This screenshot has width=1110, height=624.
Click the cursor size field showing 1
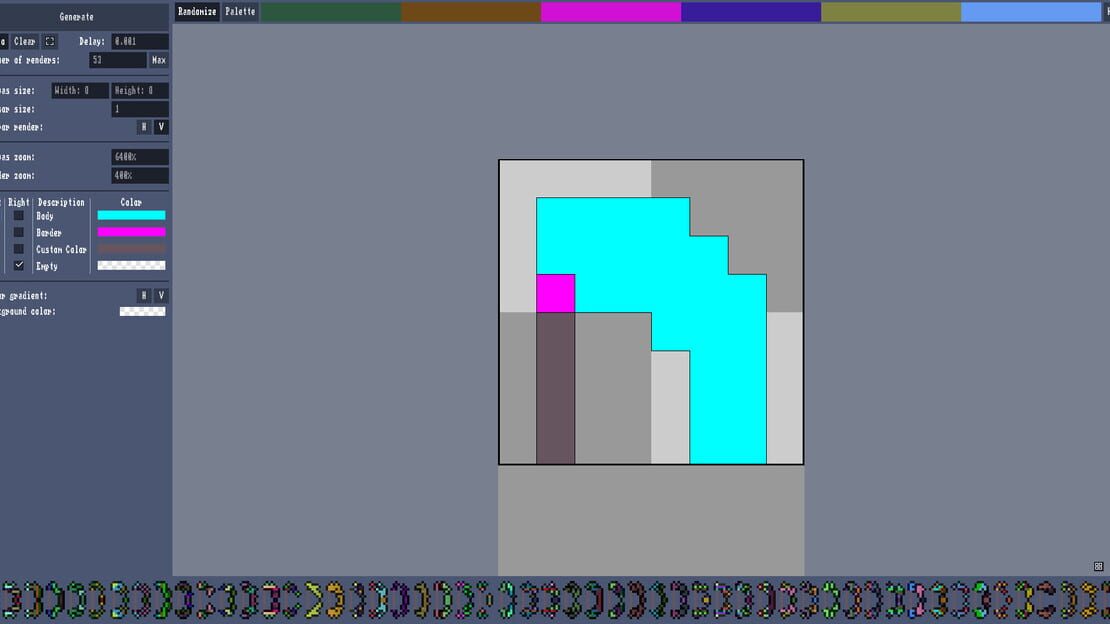(139, 109)
